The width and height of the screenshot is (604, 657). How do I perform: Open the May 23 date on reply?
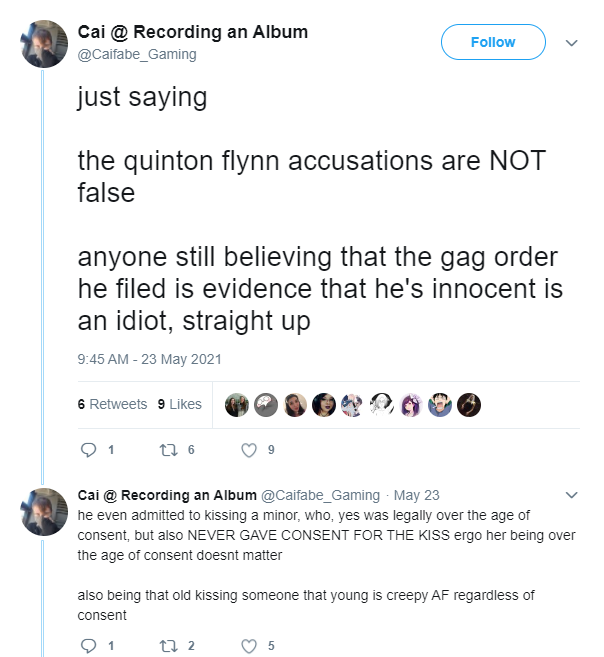pyautogui.click(x=416, y=495)
